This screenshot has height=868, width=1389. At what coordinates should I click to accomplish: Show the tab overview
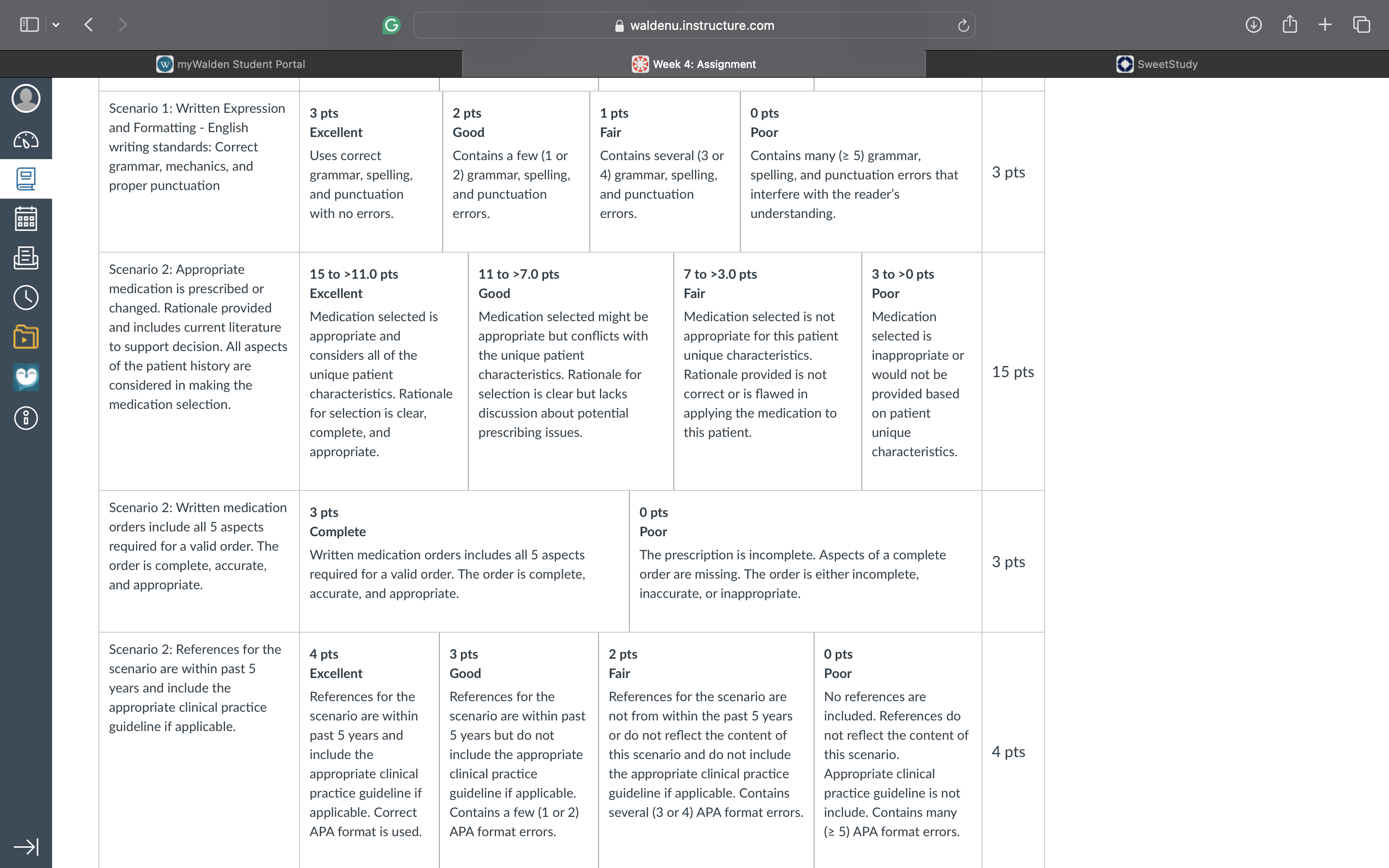pyautogui.click(x=1362, y=25)
